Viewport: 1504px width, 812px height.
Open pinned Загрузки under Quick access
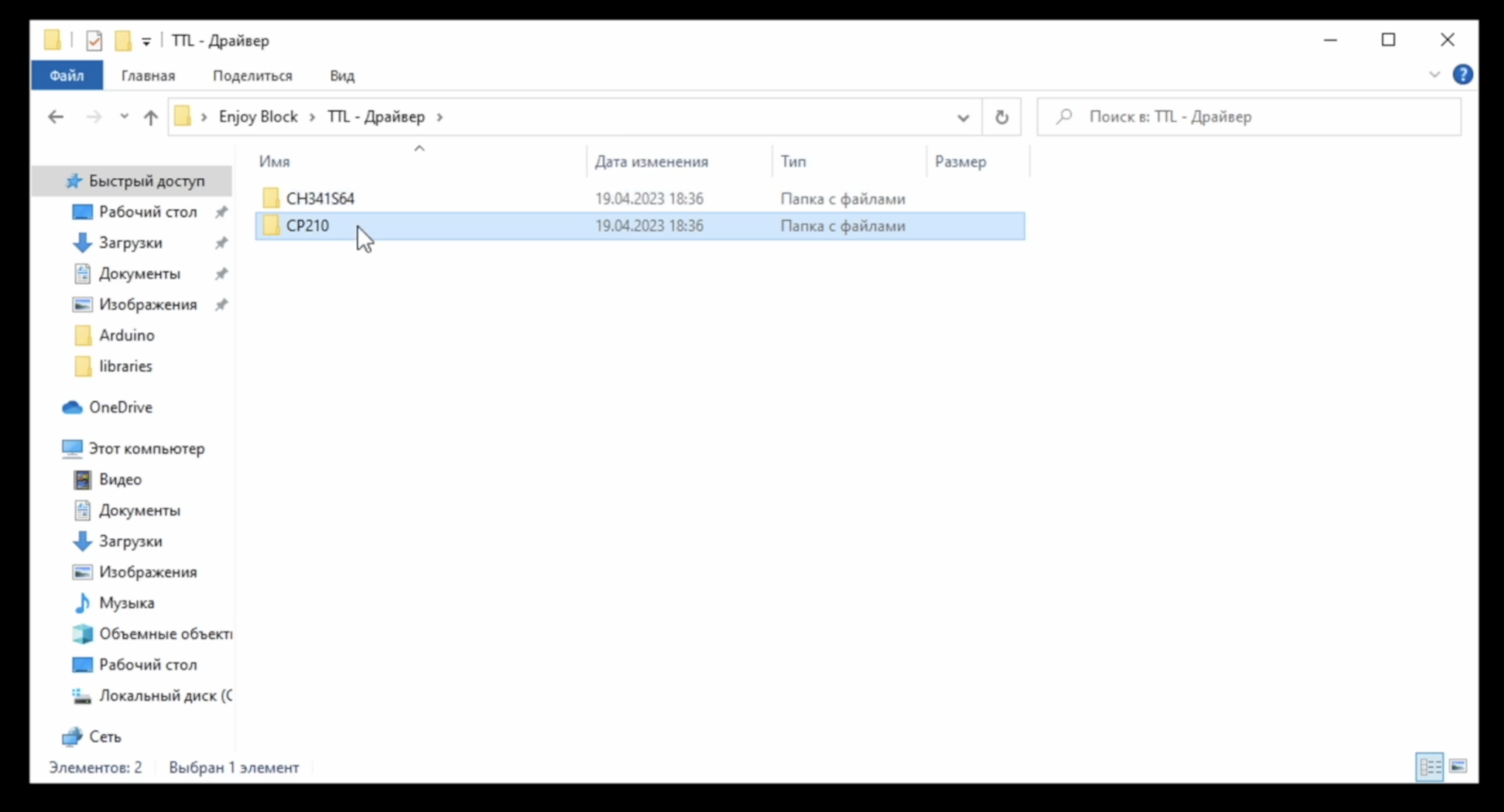(x=131, y=243)
